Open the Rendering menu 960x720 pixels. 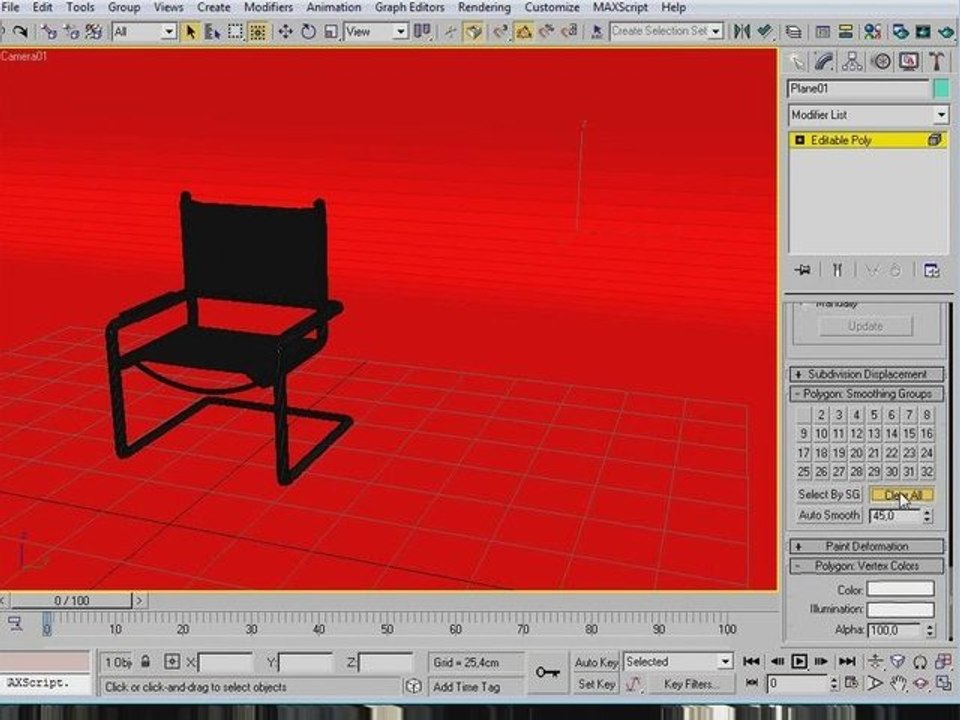coord(484,7)
